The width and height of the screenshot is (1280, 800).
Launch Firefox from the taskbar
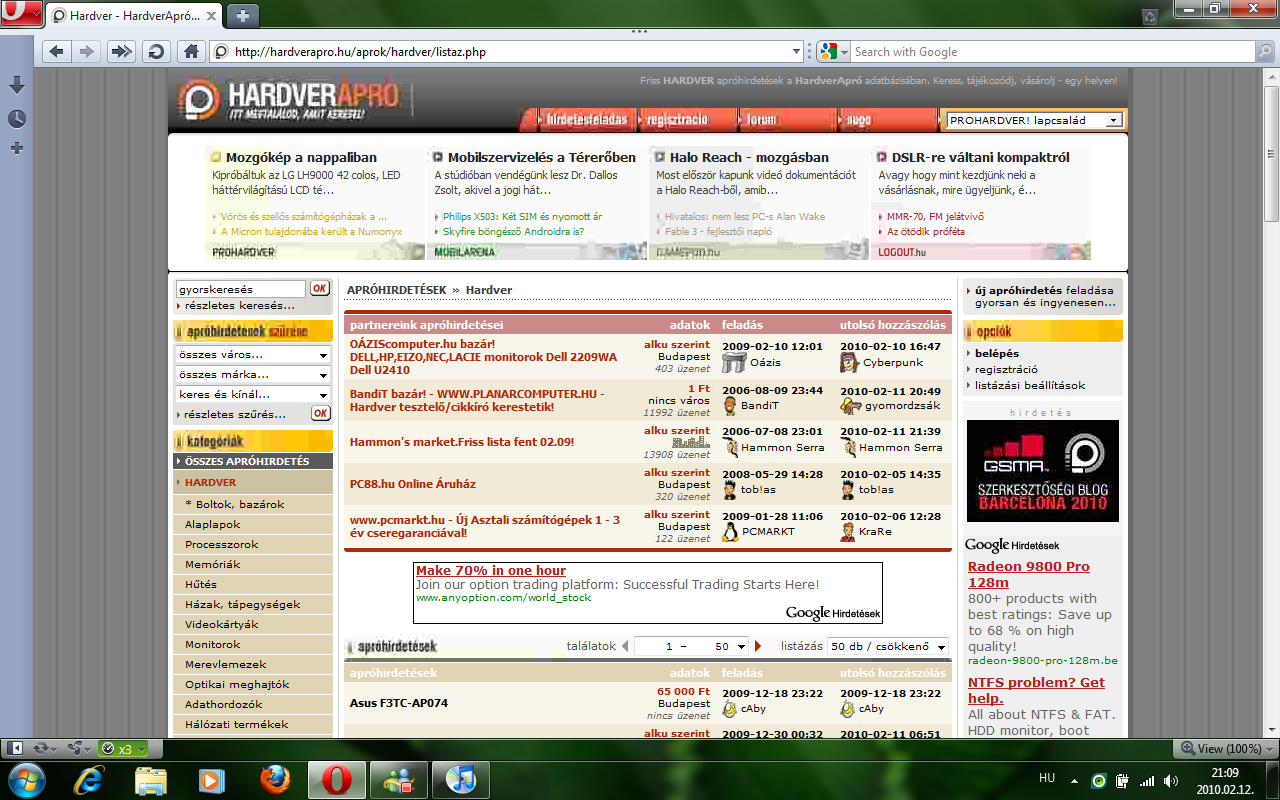pos(274,779)
